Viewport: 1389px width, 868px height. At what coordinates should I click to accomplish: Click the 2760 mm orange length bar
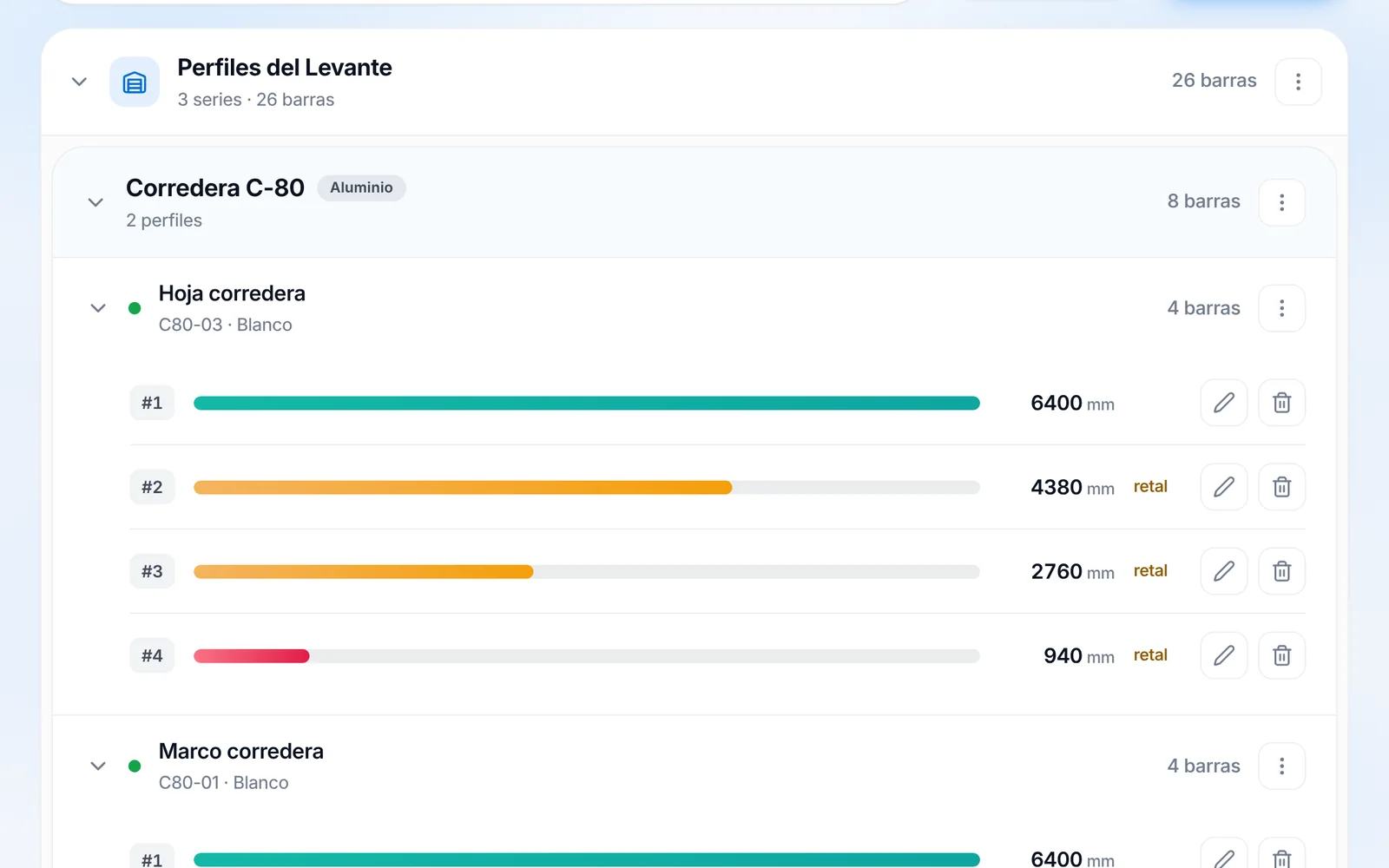pyautogui.click(x=363, y=571)
